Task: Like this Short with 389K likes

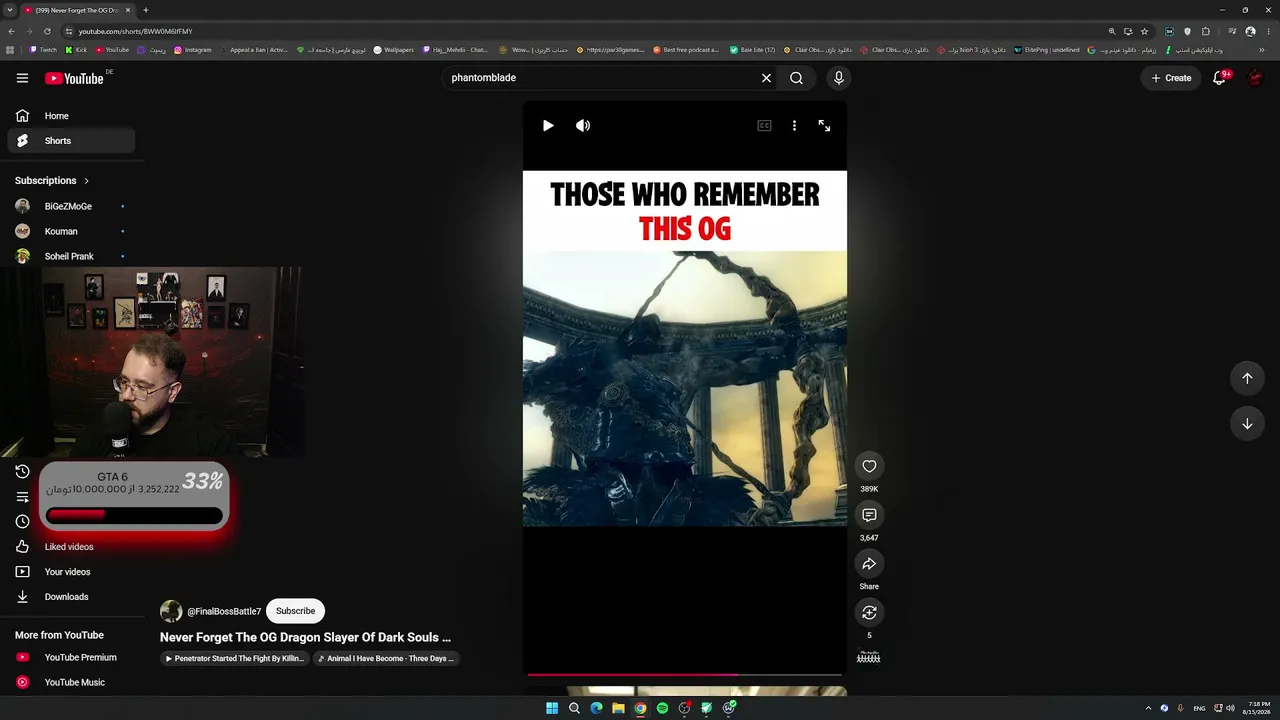Action: (x=869, y=466)
